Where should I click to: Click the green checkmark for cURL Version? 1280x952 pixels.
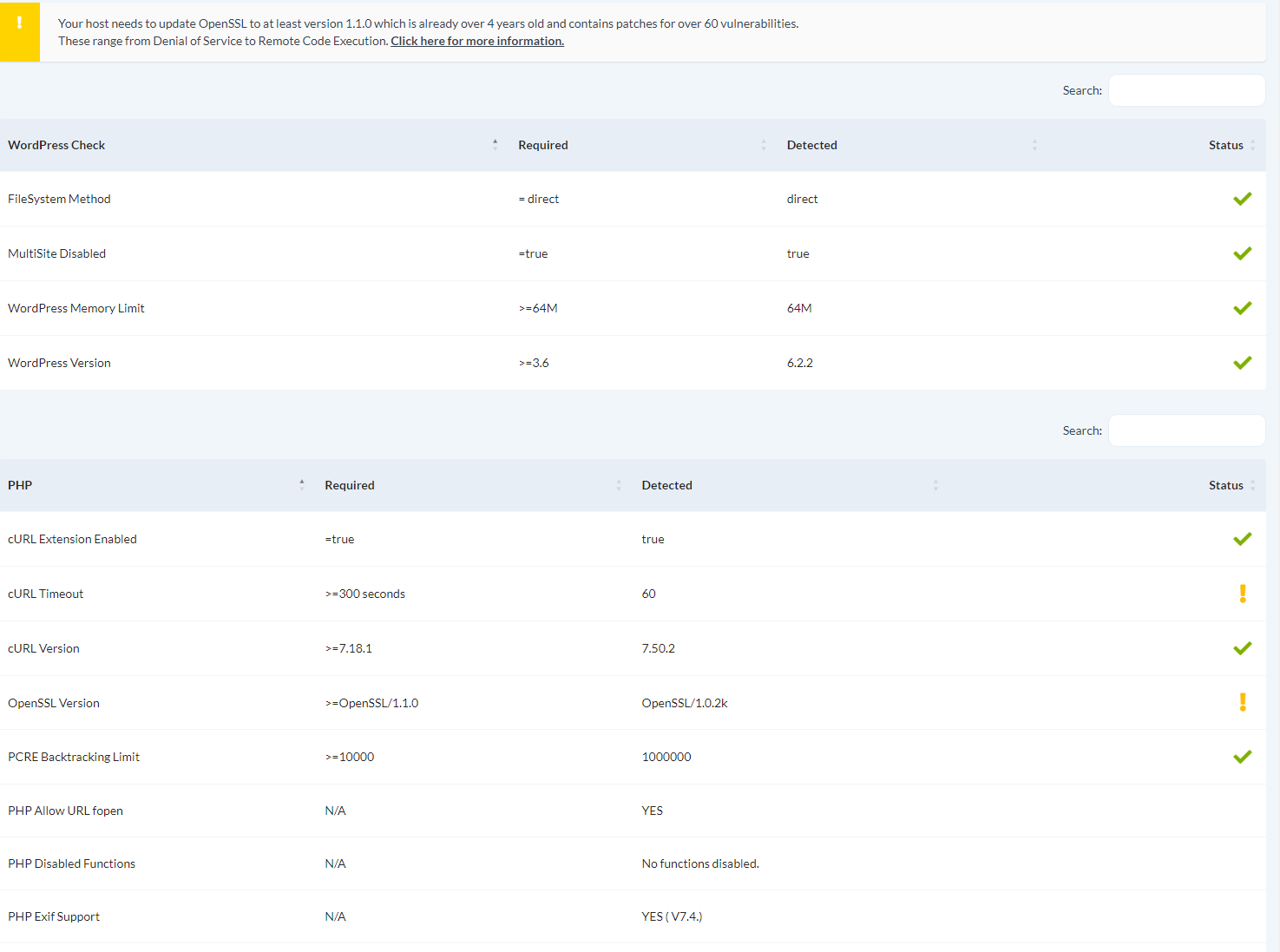(x=1243, y=648)
